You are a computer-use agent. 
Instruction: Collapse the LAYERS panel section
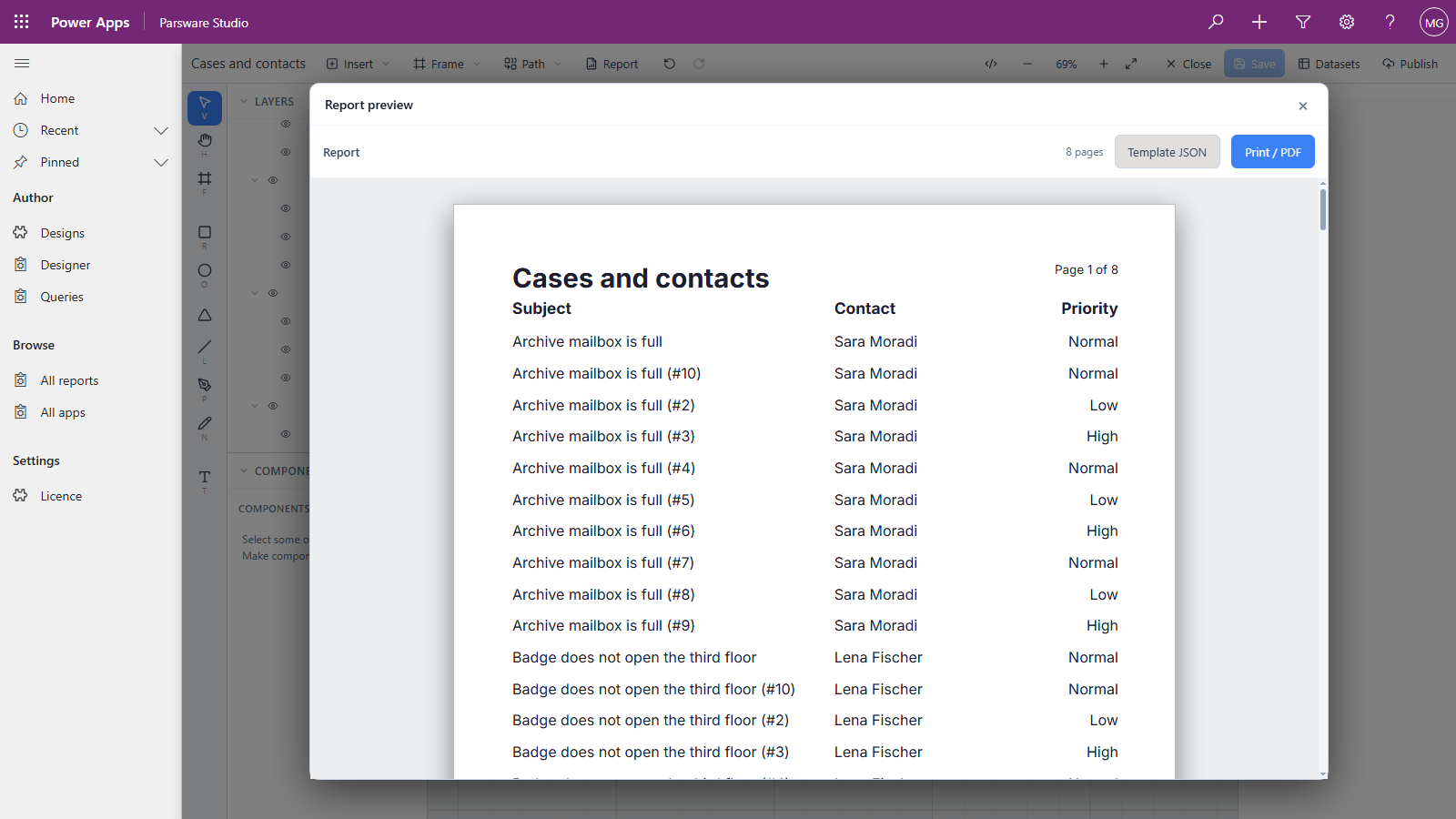244,101
